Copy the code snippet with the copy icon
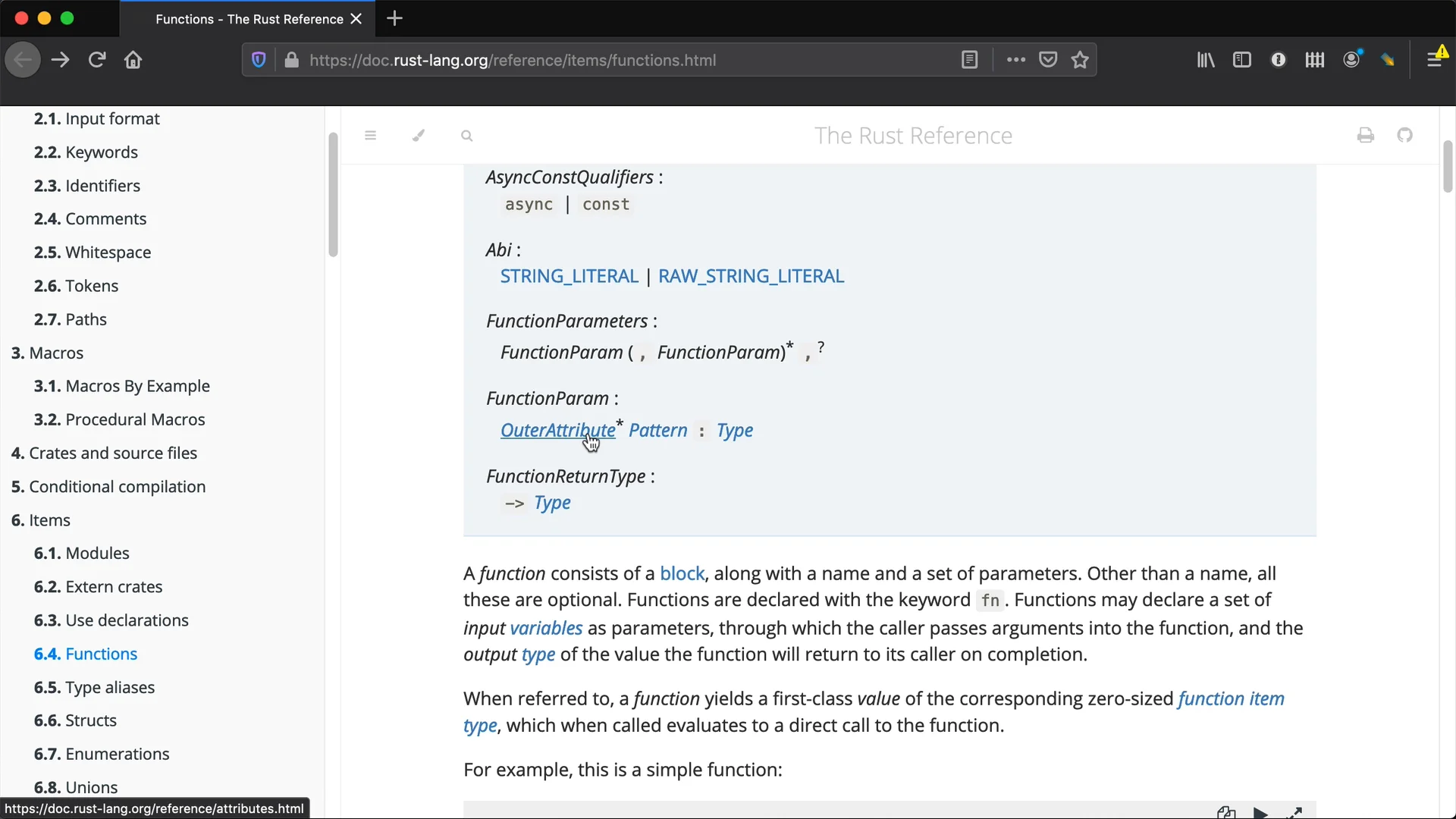This screenshot has width=1456, height=819. [1226, 811]
